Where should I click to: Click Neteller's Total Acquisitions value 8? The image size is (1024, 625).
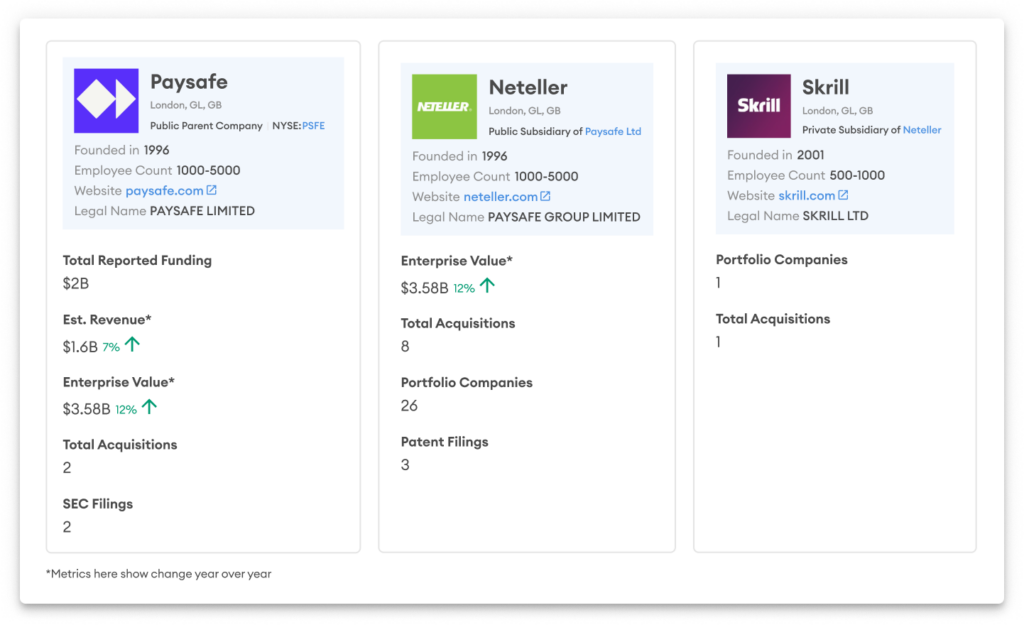pos(405,346)
